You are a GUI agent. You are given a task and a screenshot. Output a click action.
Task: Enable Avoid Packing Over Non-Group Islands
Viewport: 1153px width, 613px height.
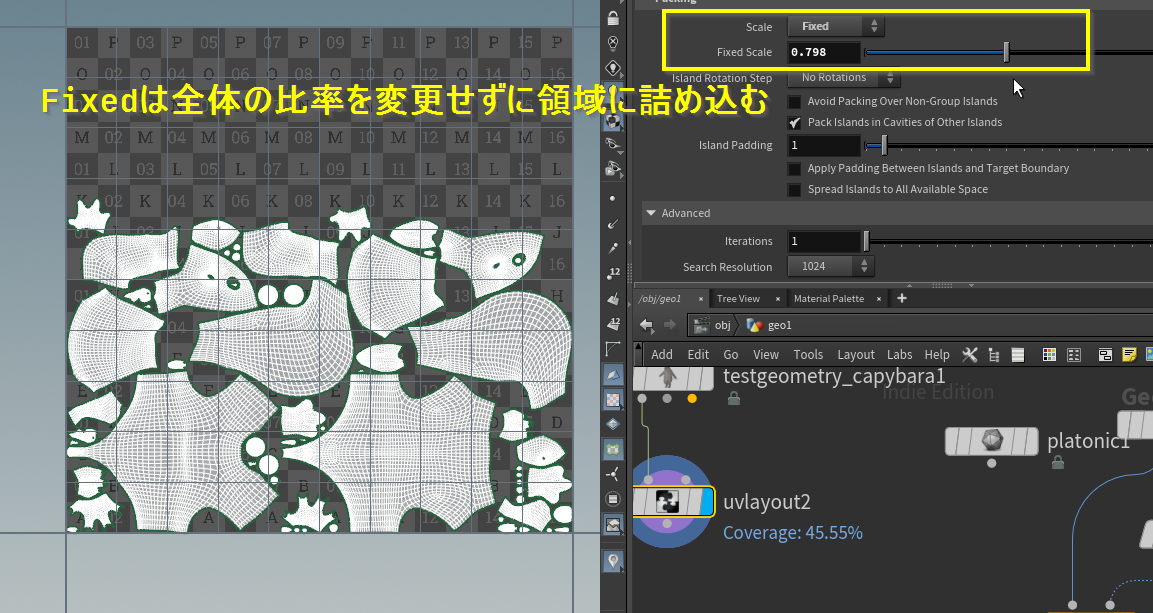coord(794,101)
